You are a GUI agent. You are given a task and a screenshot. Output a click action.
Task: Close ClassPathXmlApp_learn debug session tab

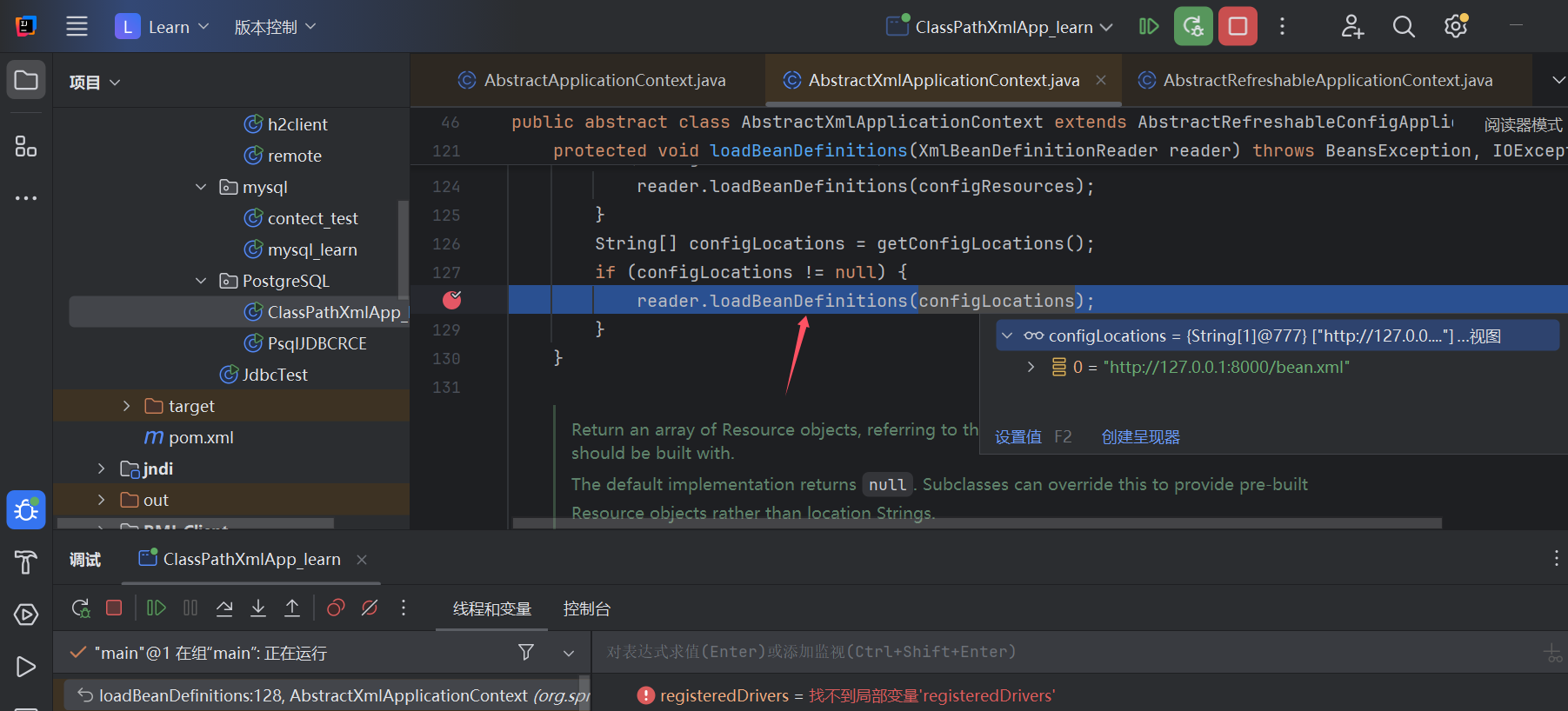tap(362, 560)
